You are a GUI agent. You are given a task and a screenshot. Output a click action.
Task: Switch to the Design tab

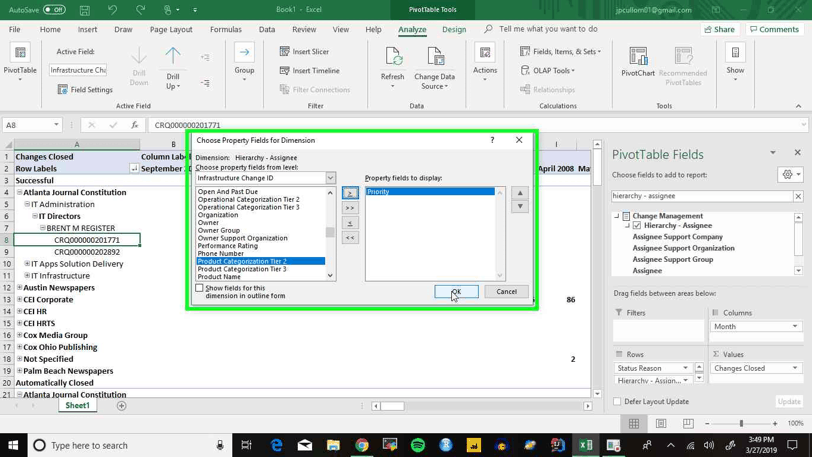click(454, 30)
